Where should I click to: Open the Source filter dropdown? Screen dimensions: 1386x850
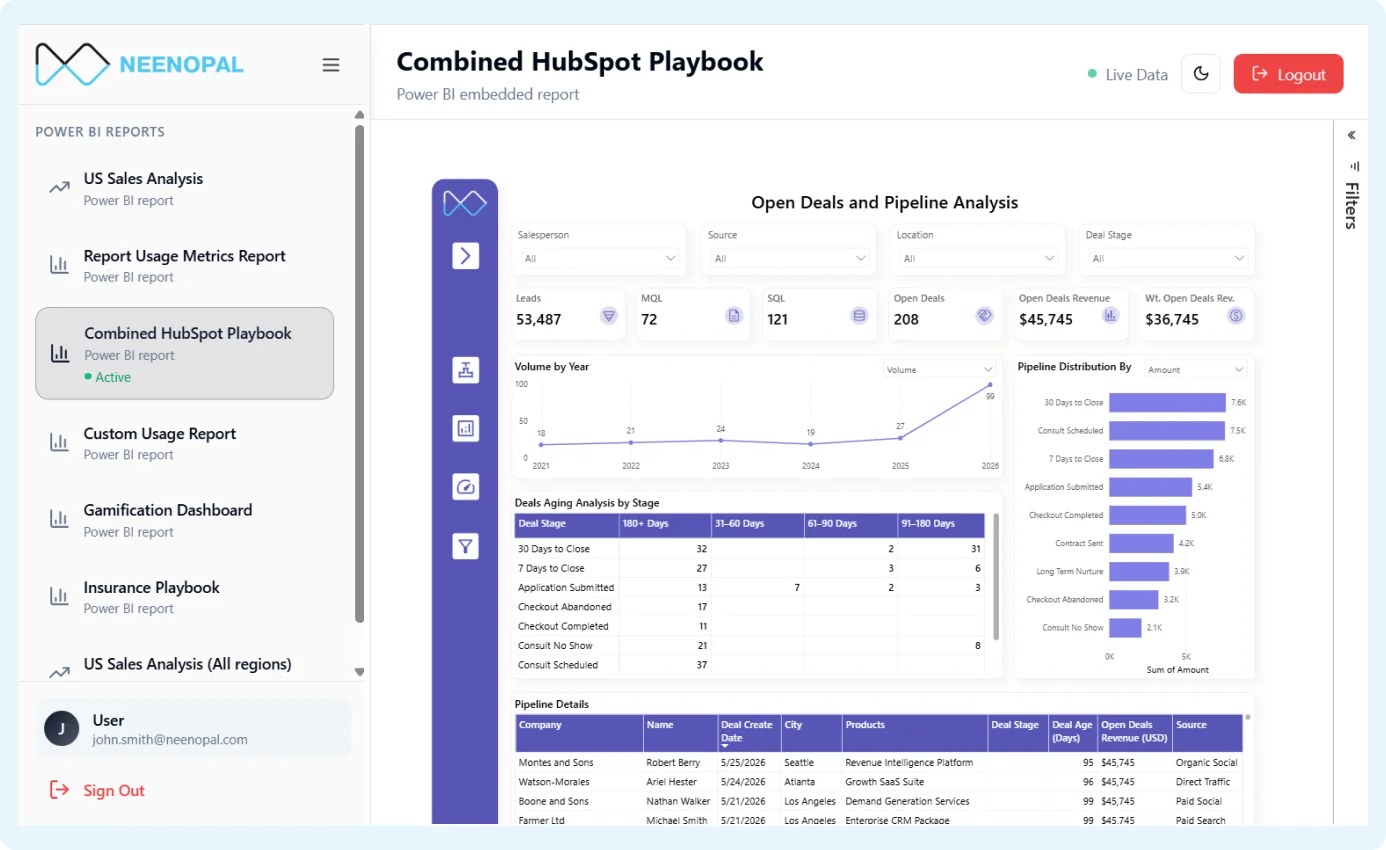(789, 258)
